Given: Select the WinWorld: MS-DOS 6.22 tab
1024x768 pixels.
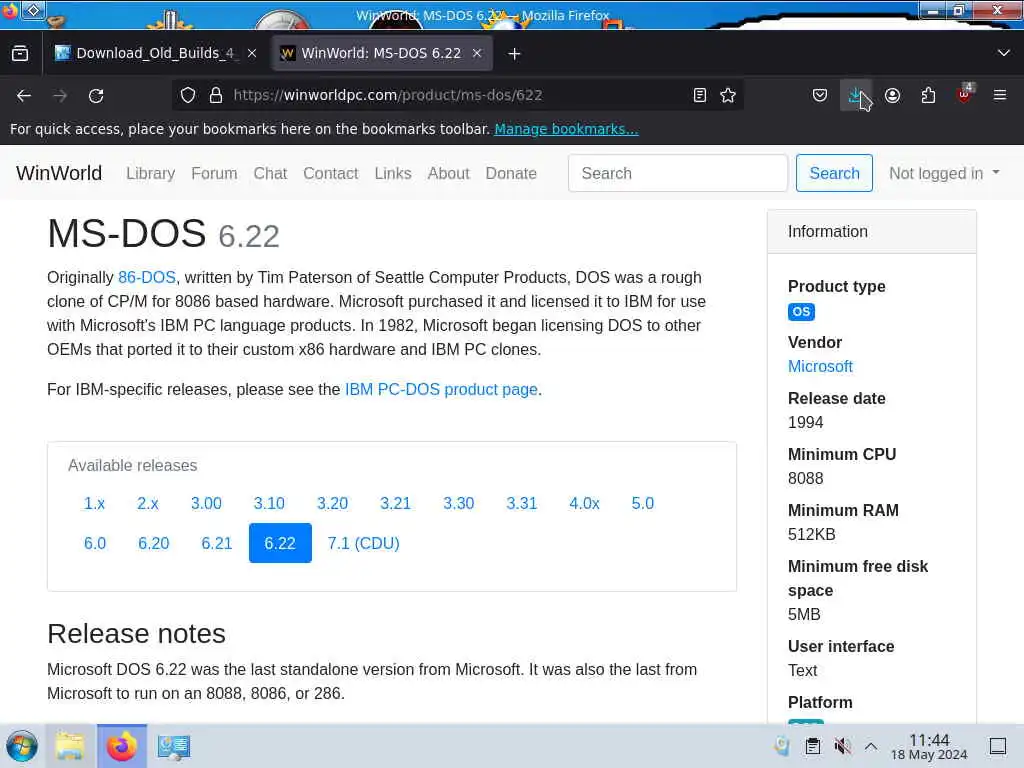Looking at the screenshot, I should [x=381, y=54].
